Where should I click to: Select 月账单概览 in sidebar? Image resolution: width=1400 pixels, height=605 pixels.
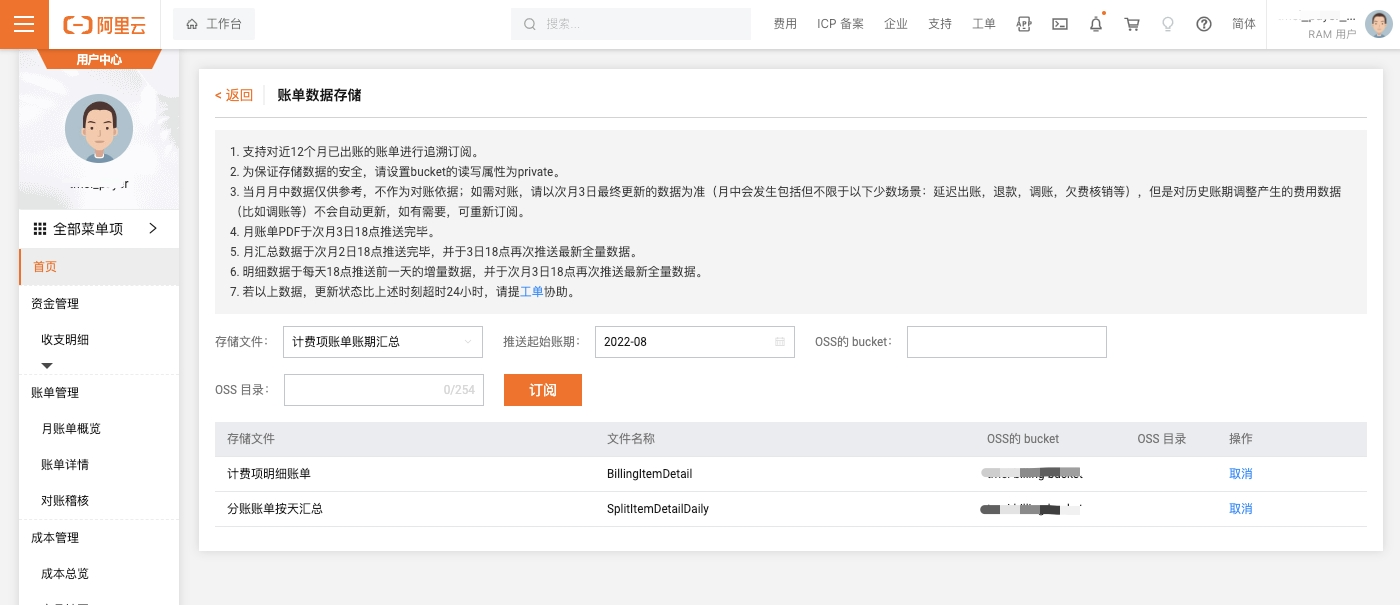coord(71,429)
